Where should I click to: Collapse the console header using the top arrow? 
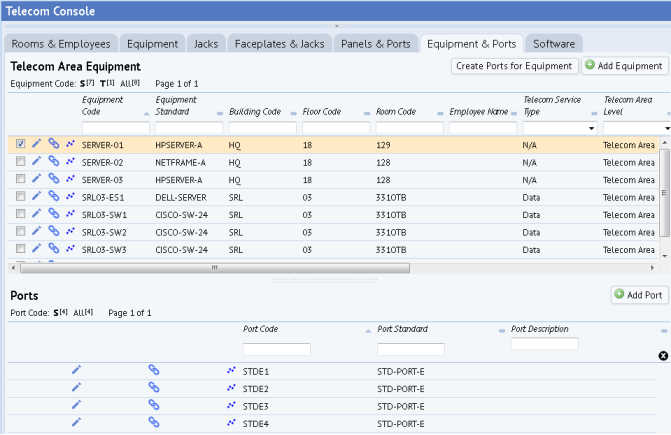coord(336,26)
